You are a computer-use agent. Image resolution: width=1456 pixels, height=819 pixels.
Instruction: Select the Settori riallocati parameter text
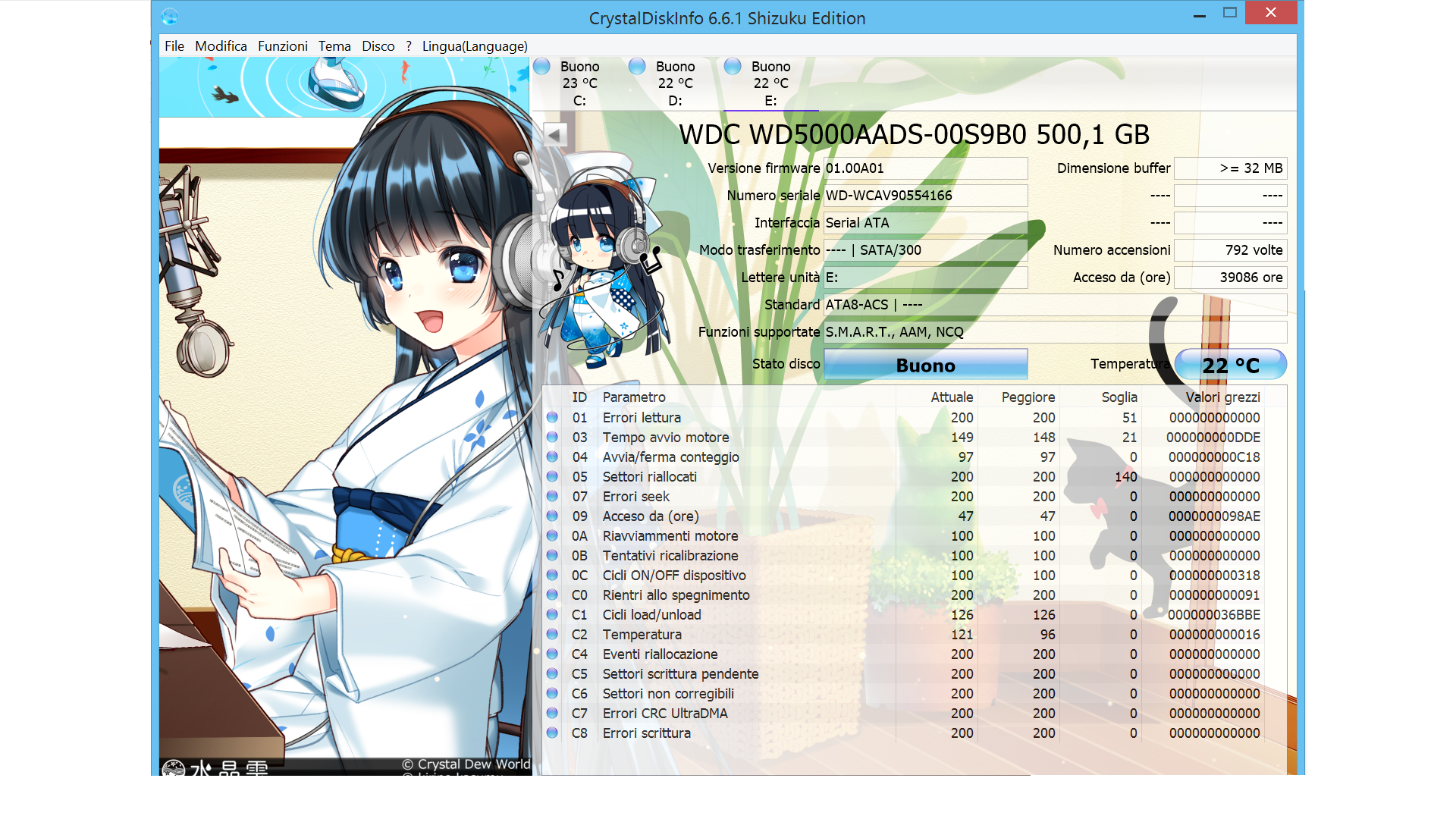649,477
